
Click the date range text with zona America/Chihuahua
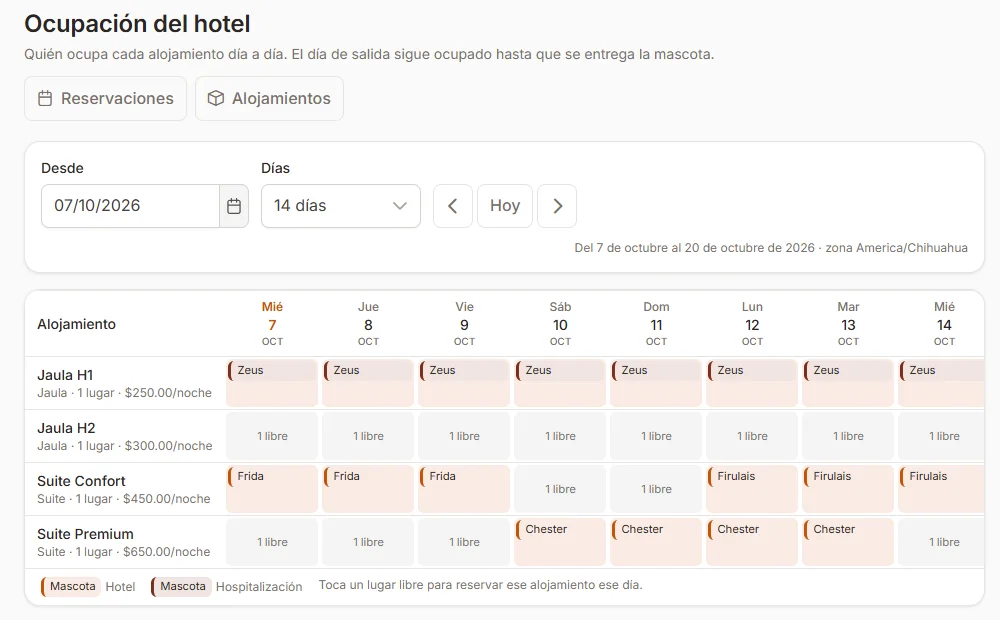(771, 247)
